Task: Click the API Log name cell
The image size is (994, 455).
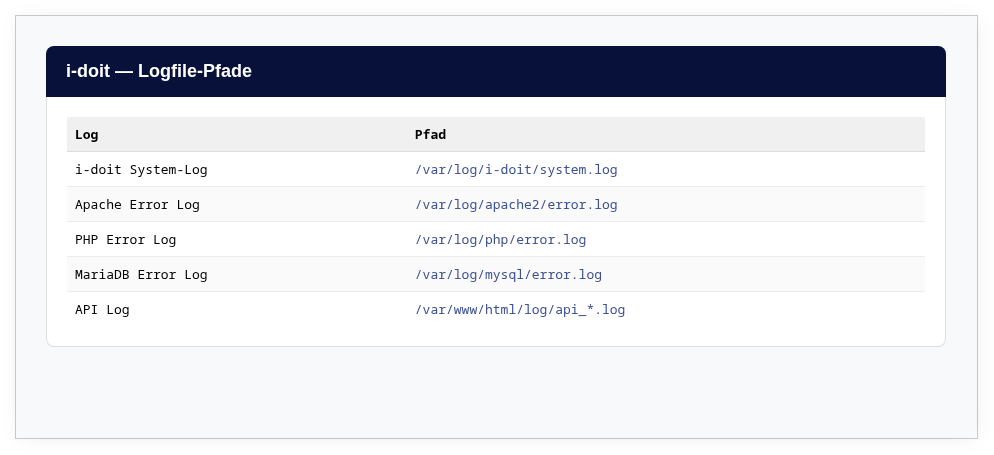Action: 102,310
